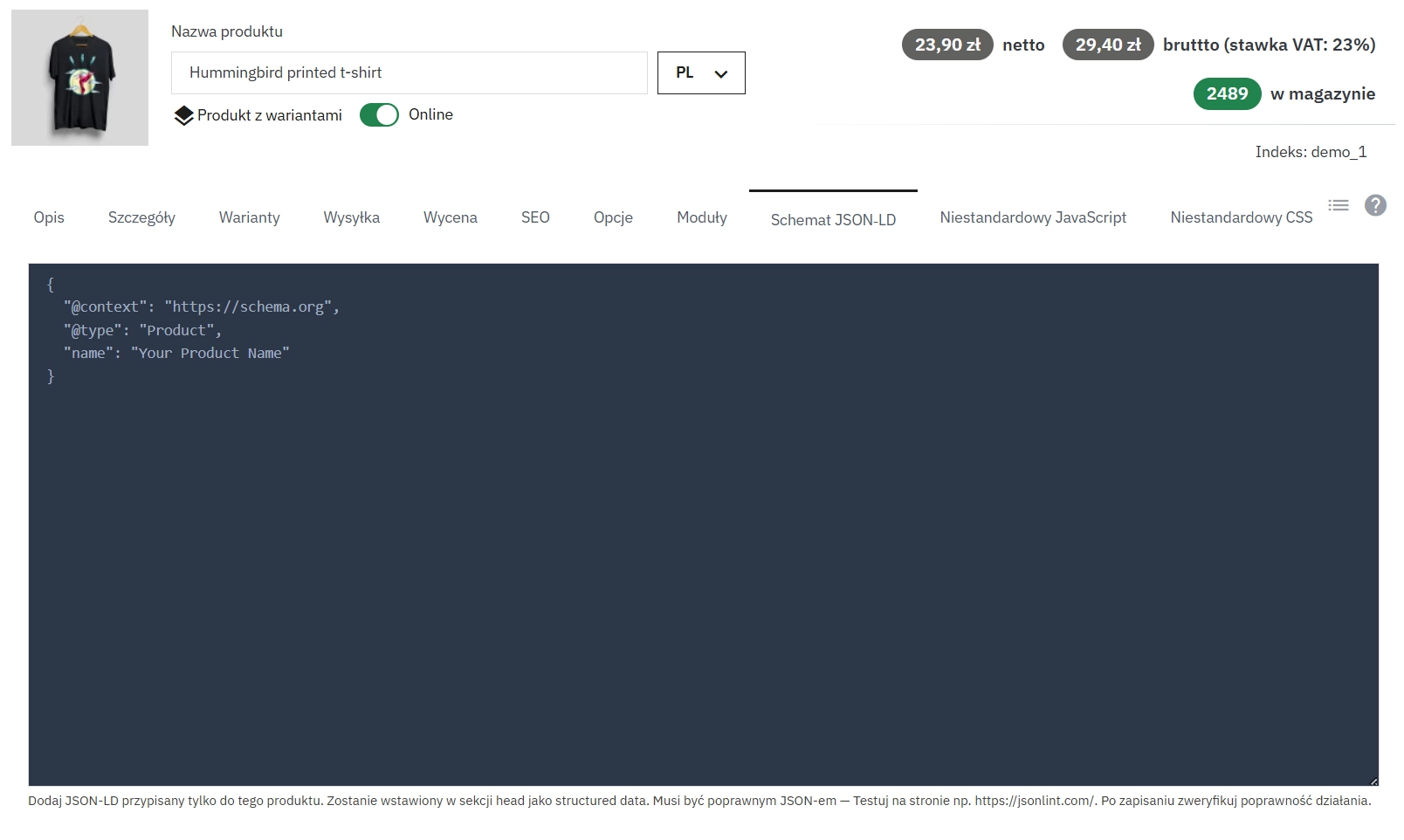Image resolution: width=1404 pixels, height=840 pixels.
Task: Switch to the Wycena tab
Action: (450, 217)
